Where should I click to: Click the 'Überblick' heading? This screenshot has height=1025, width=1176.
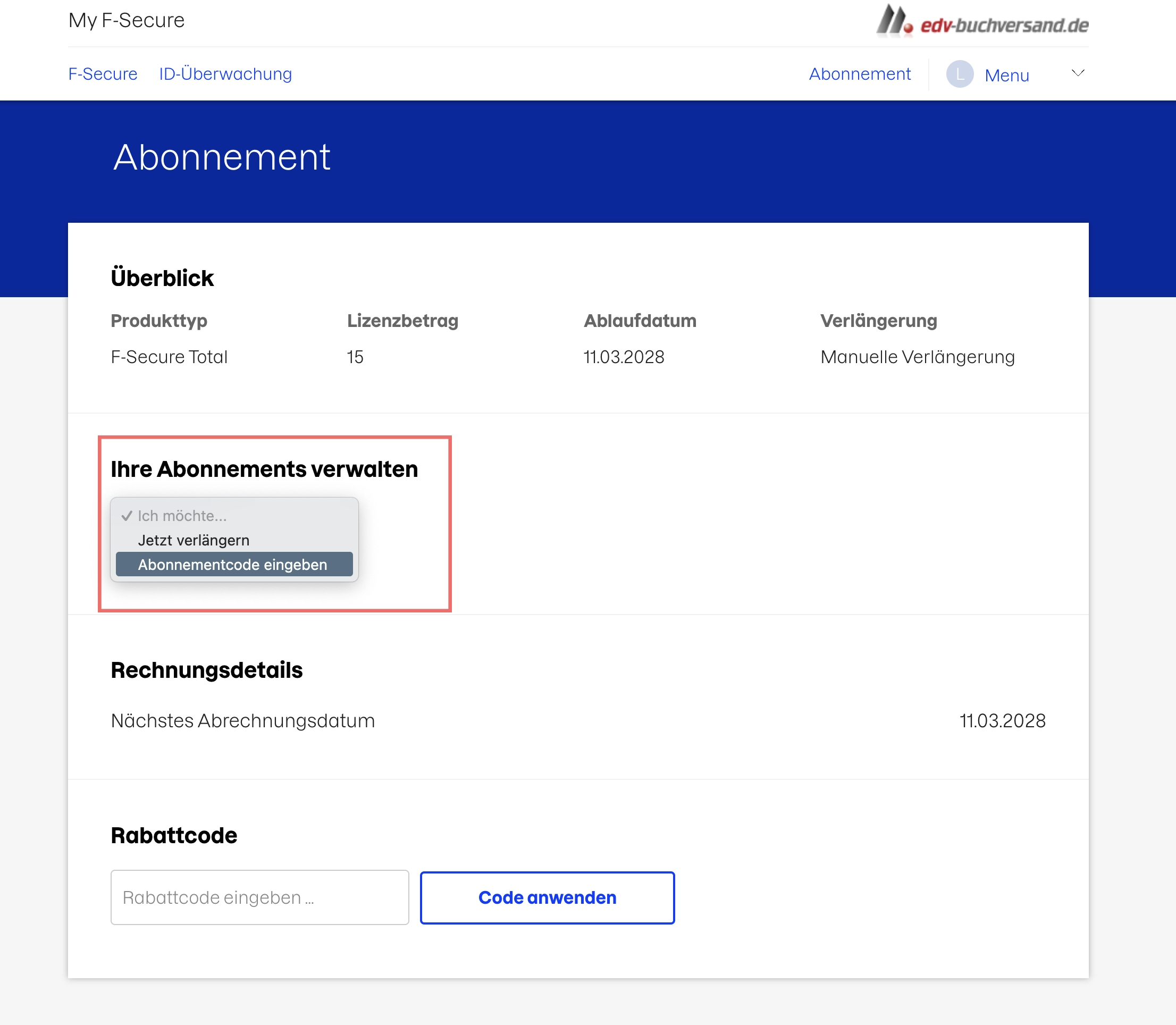163,278
